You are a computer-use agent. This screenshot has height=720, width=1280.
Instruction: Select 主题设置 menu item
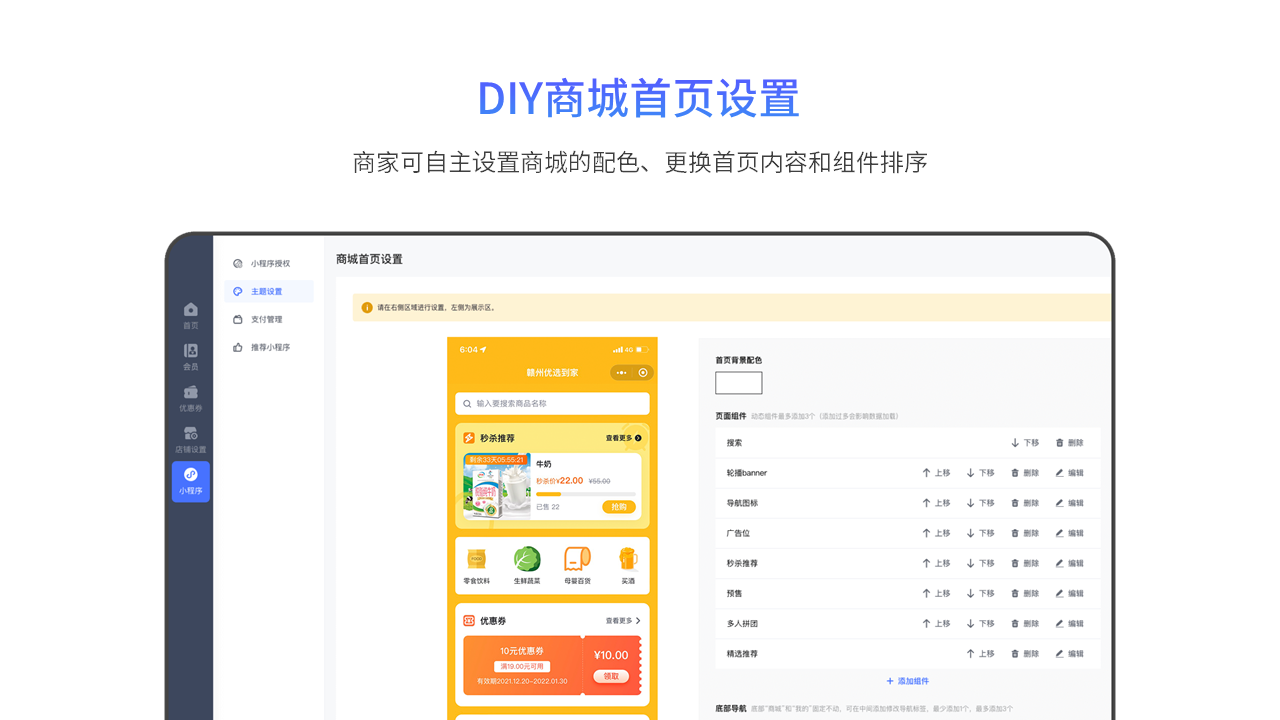pyautogui.click(x=268, y=292)
